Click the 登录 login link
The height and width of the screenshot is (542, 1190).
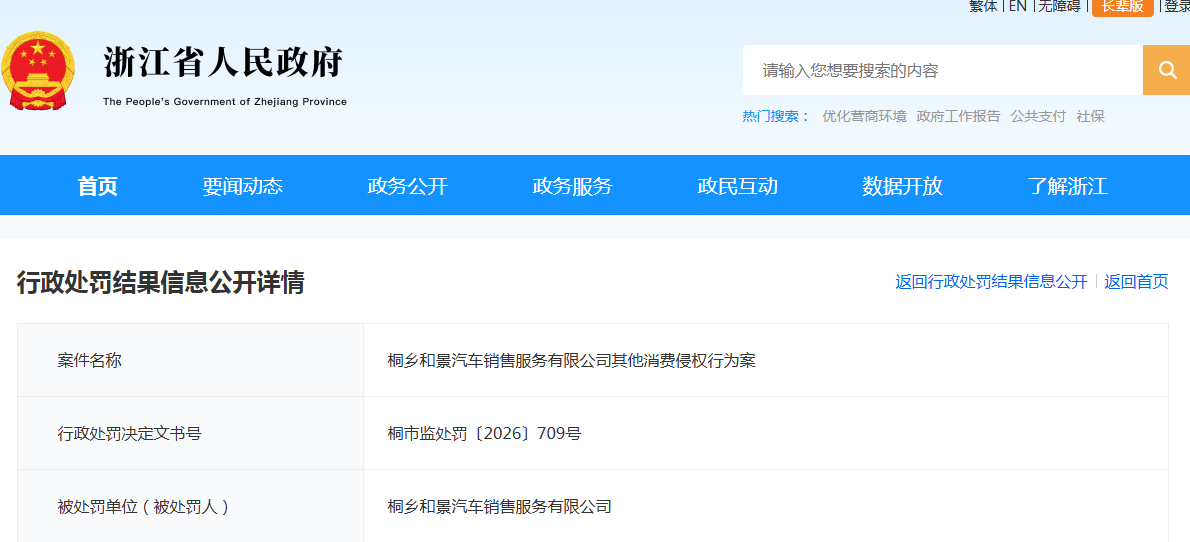(x=1177, y=6)
